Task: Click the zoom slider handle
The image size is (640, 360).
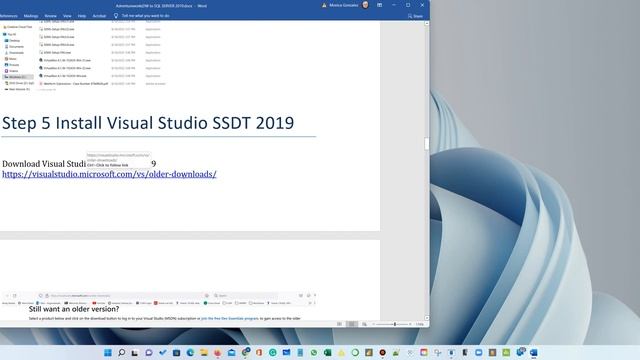Action: click(395, 324)
